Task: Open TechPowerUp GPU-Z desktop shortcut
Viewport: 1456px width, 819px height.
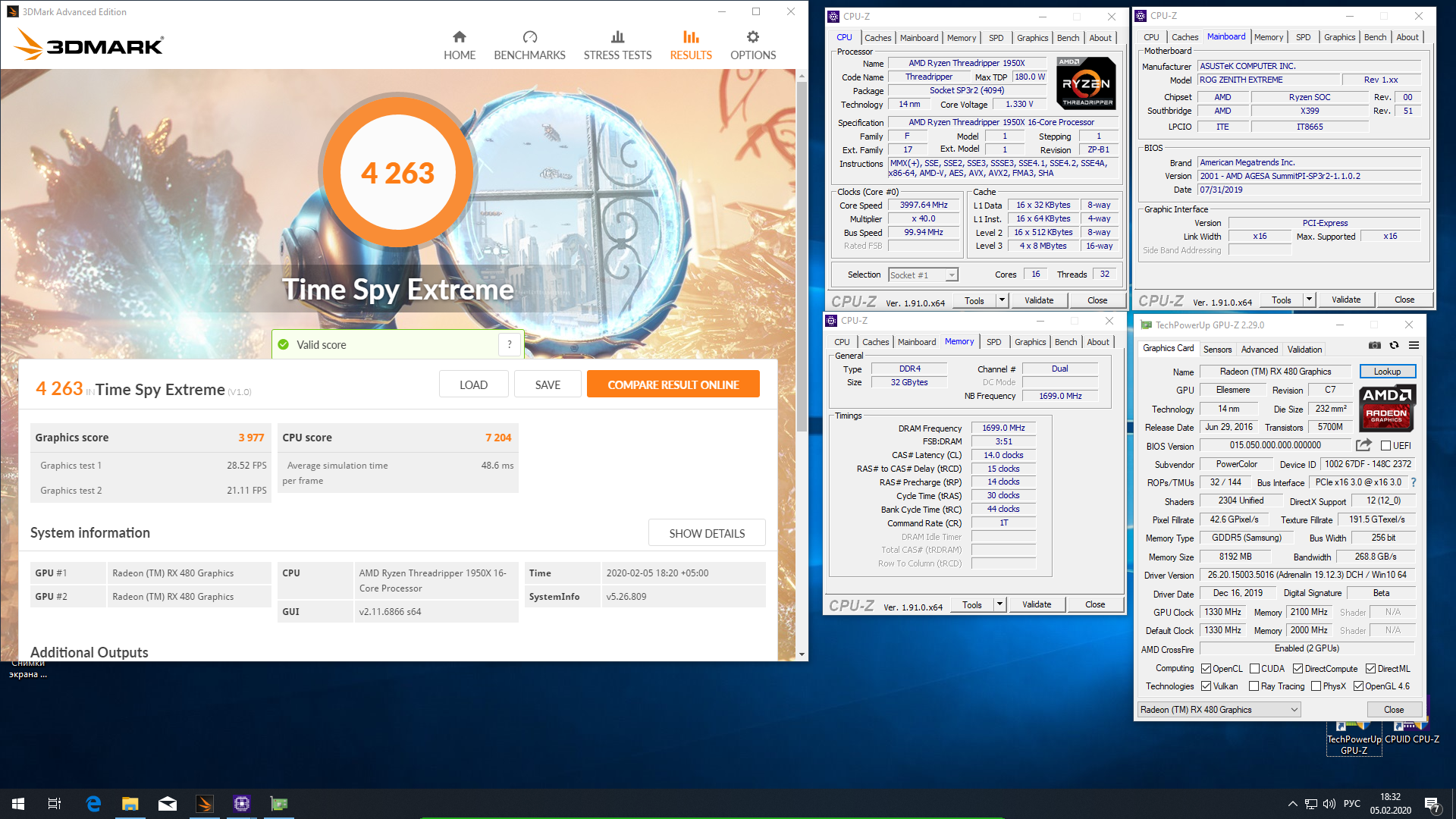Action: [x=1354, y=738]
